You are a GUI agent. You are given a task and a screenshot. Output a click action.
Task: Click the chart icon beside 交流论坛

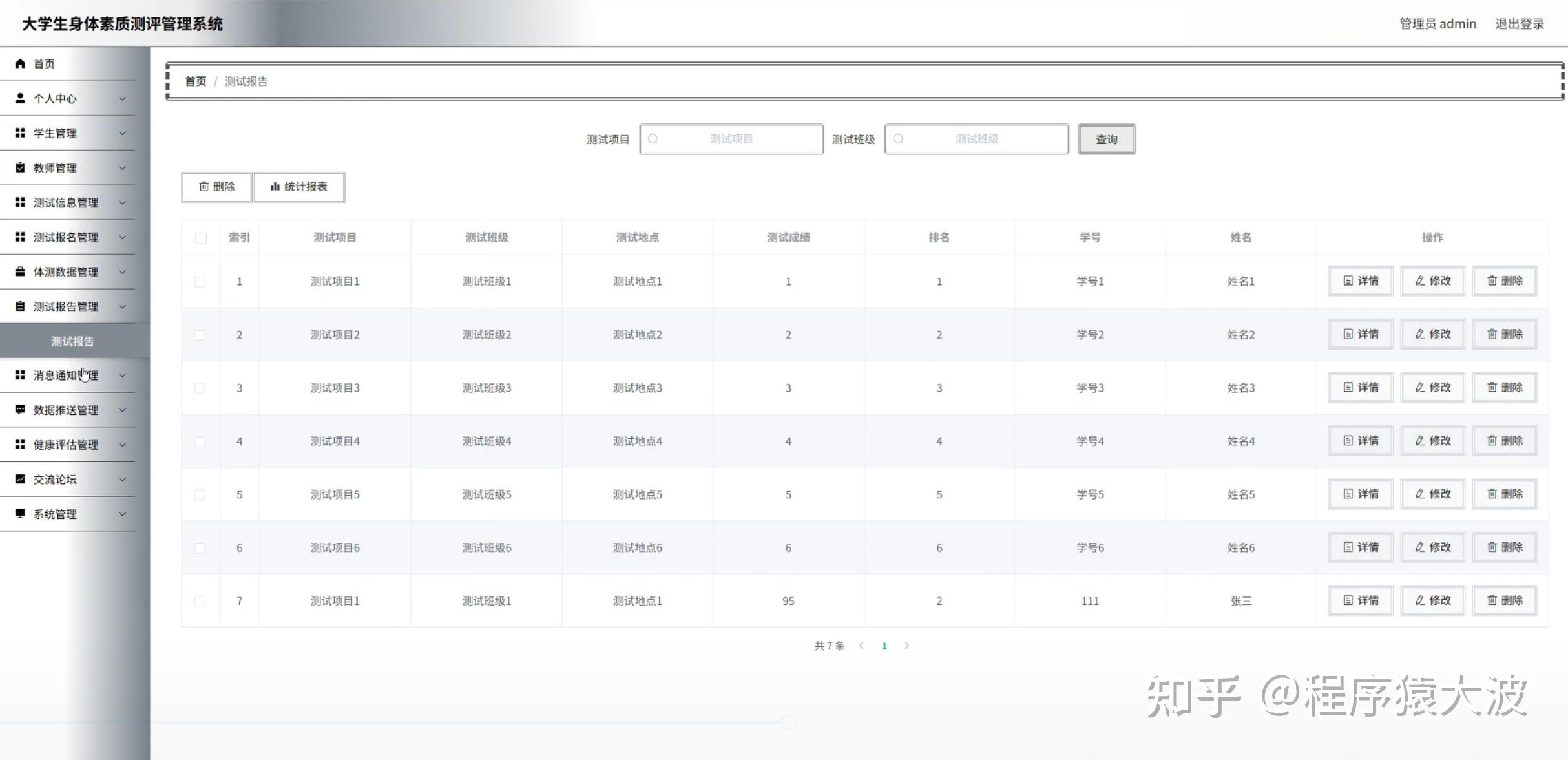point(20,479)
